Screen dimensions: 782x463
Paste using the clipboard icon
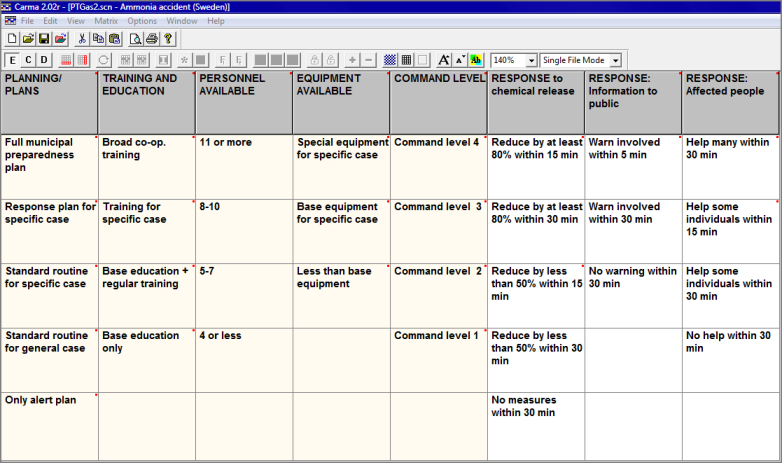point(115,39)
